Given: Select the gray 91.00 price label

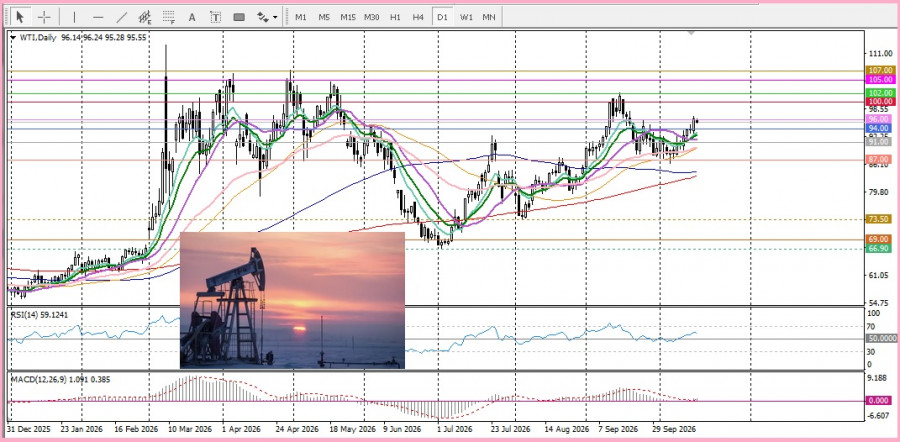Looking at the screenshot, I should point(880,141).
